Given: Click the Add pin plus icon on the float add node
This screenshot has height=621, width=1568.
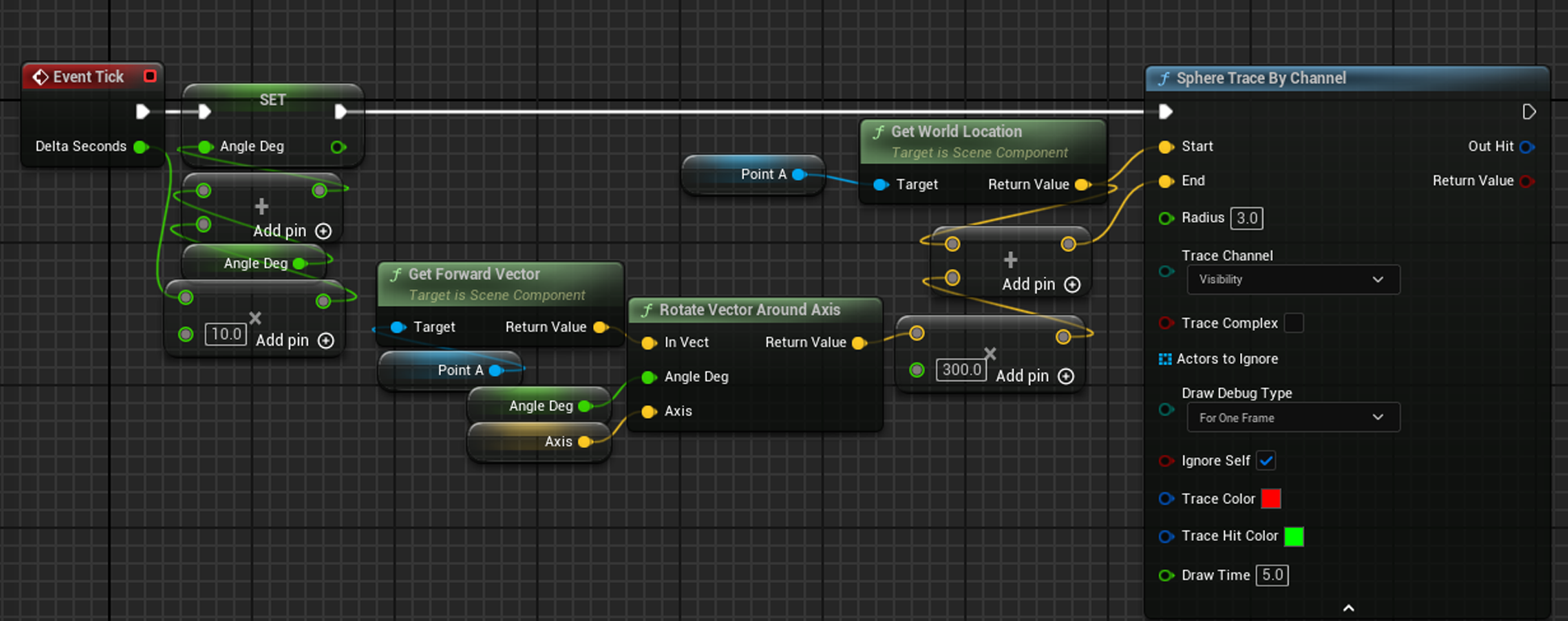Looking at the screenshot, I should 323,231.
